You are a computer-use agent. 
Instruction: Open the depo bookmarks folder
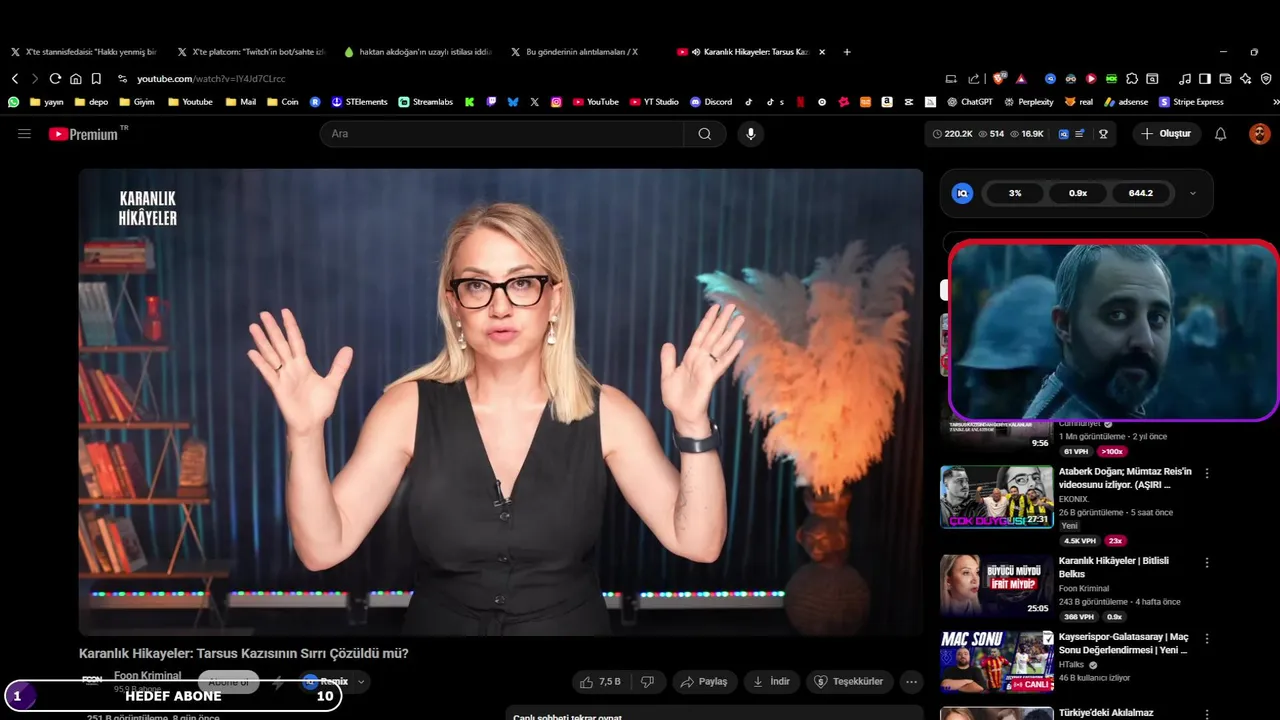pos(91,101)
